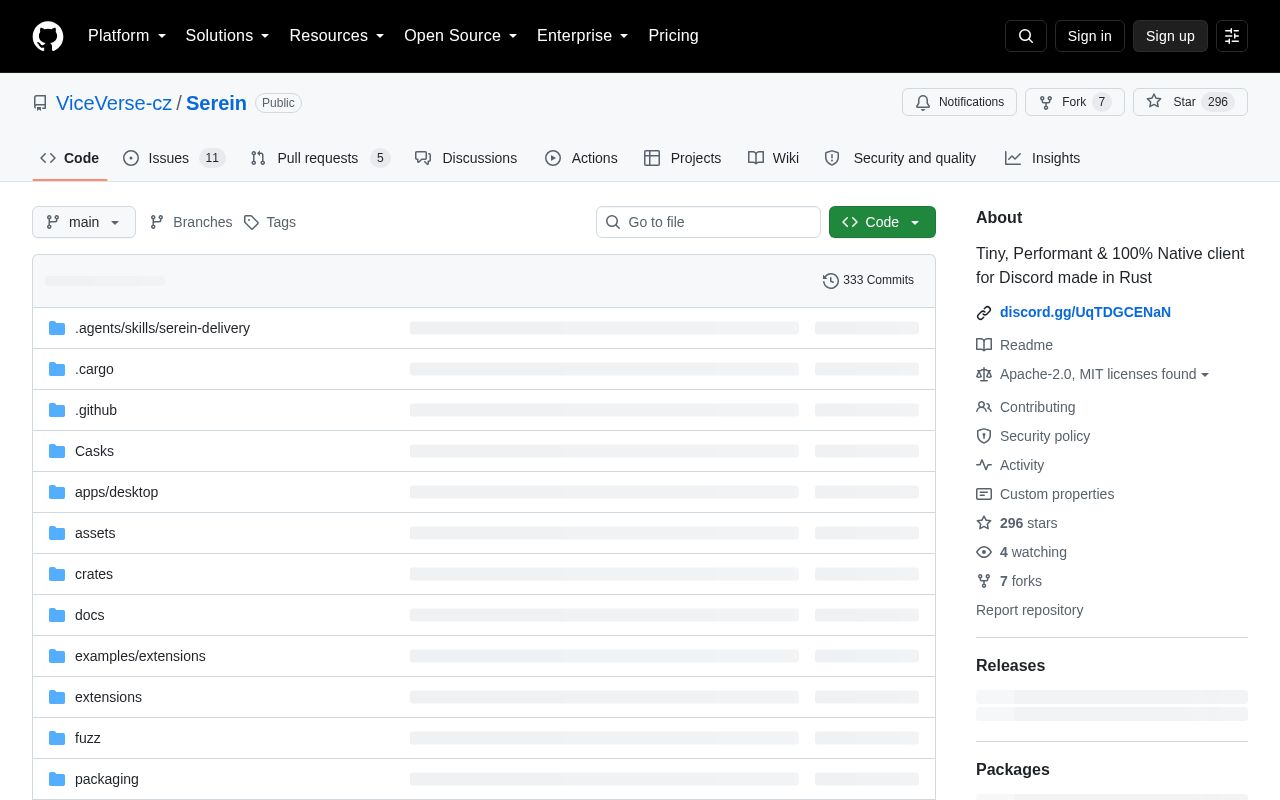Switch to the Actions tab
Screen dimensions: 1280x800
coord(581,158)
